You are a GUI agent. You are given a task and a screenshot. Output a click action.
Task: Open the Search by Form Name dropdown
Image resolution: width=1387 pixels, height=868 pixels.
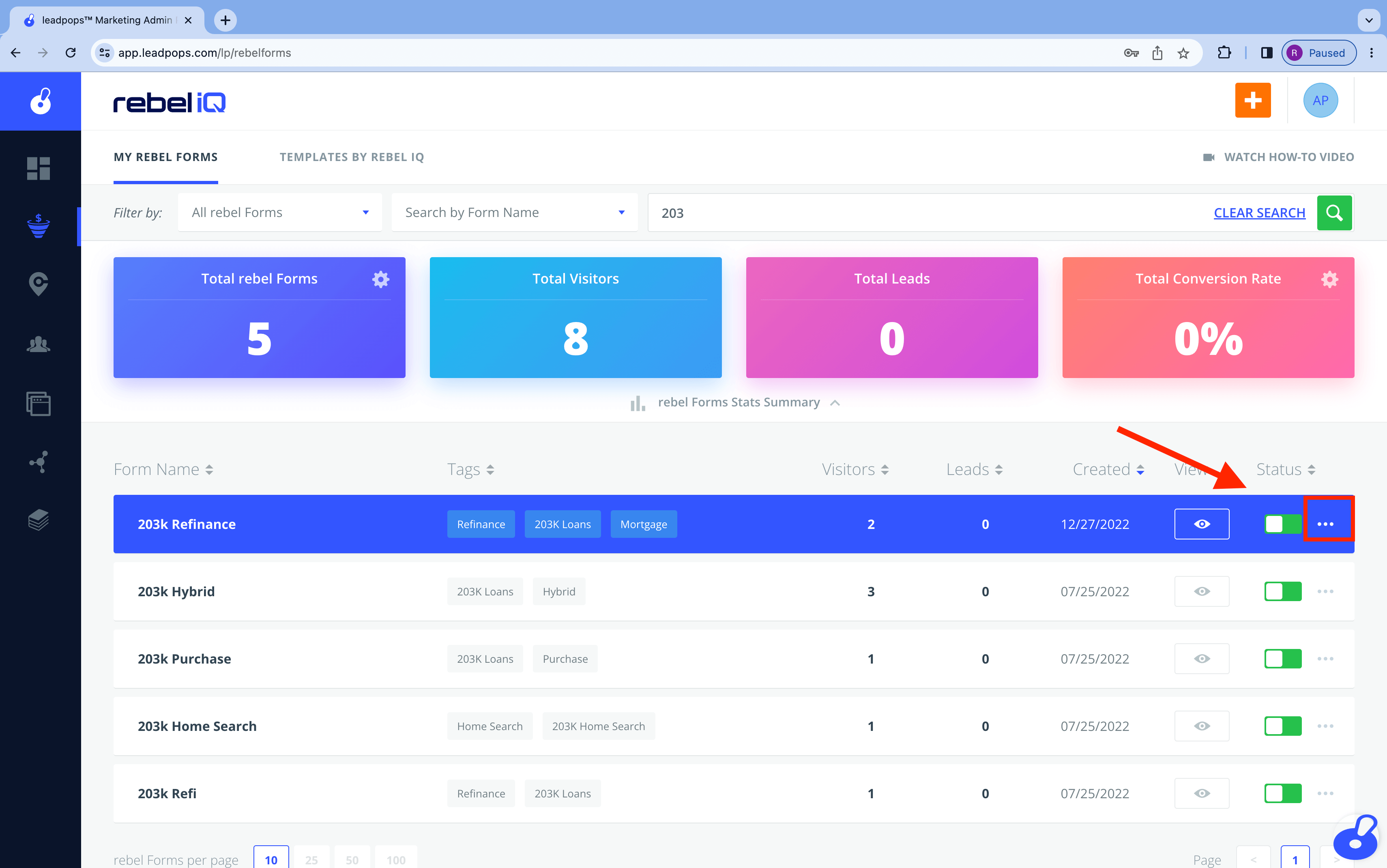tap(514, 213)
